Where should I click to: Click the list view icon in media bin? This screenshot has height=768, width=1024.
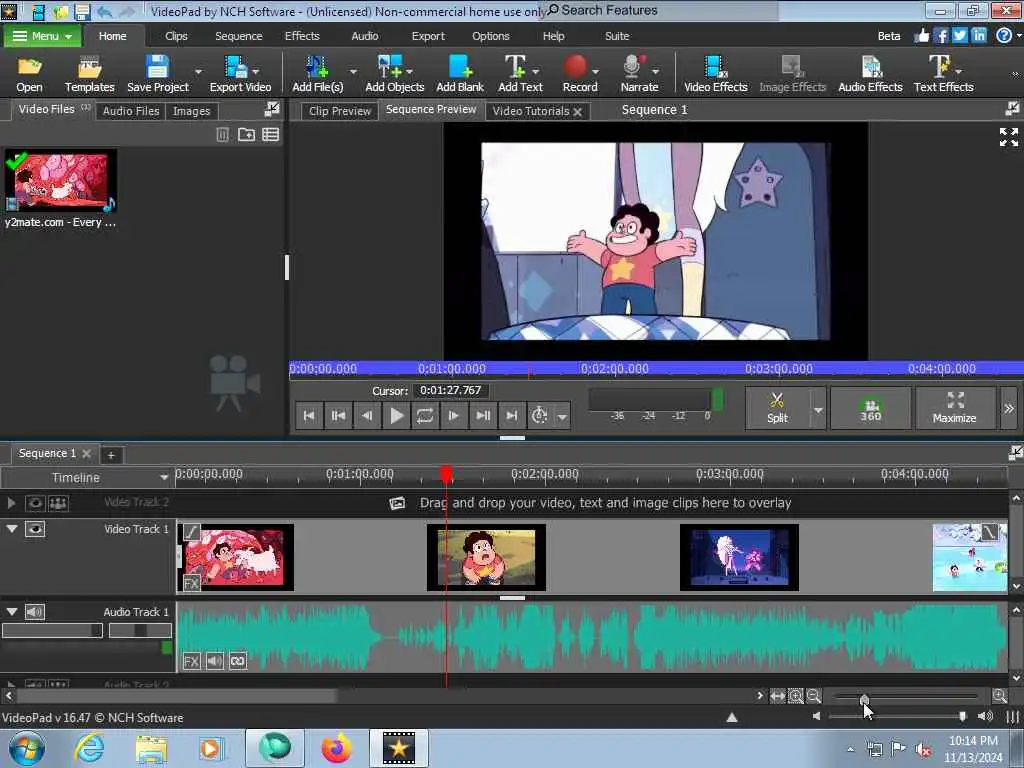coord(270,135)
